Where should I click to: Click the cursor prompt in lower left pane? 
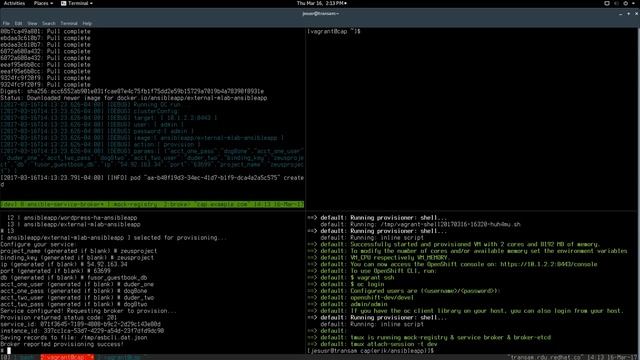coord(6,351)
